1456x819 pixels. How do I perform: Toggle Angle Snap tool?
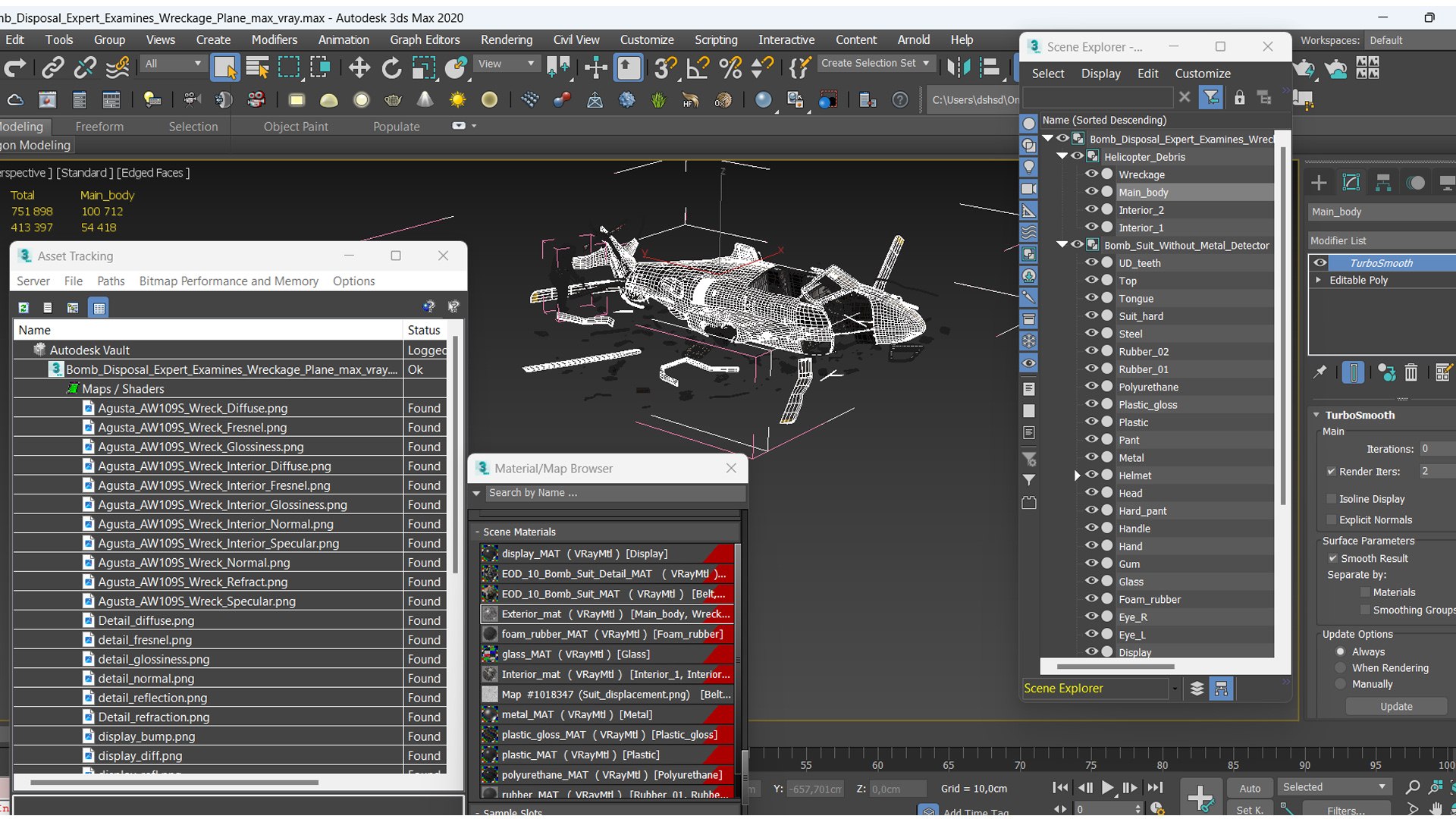click(698, 68)
